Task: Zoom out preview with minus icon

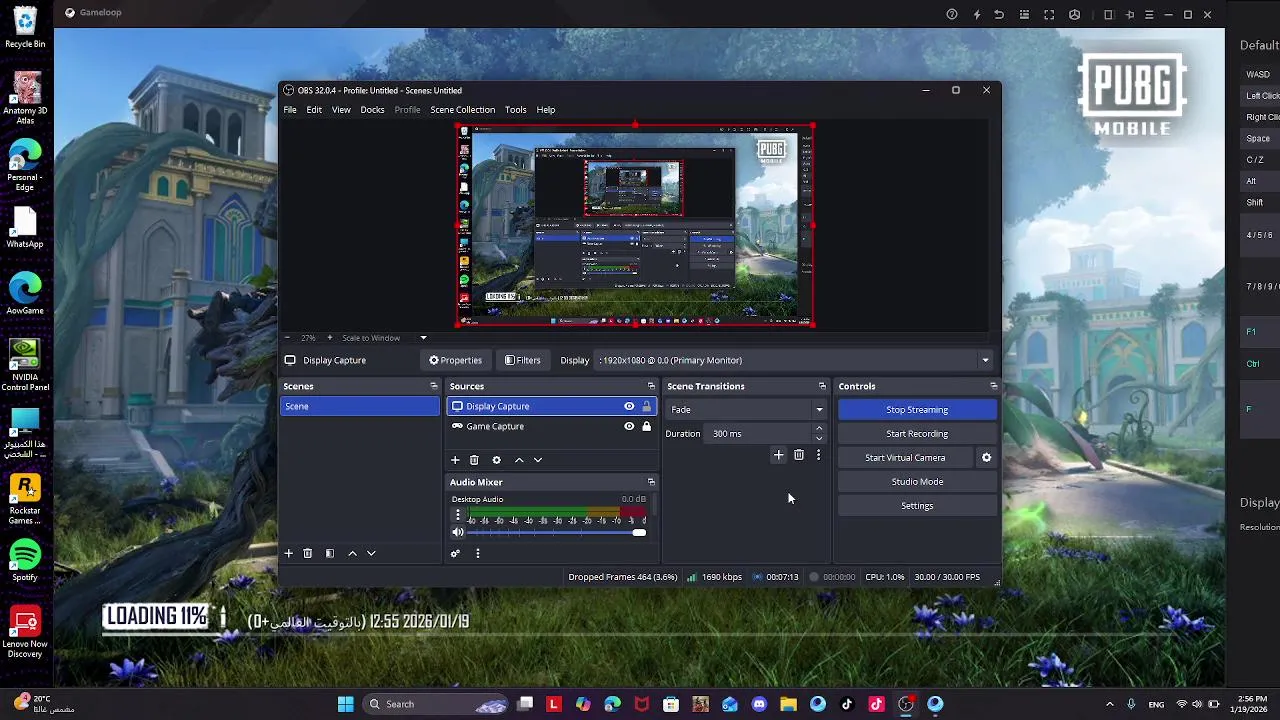Action: pyautogui.click(x=287, y=338)
